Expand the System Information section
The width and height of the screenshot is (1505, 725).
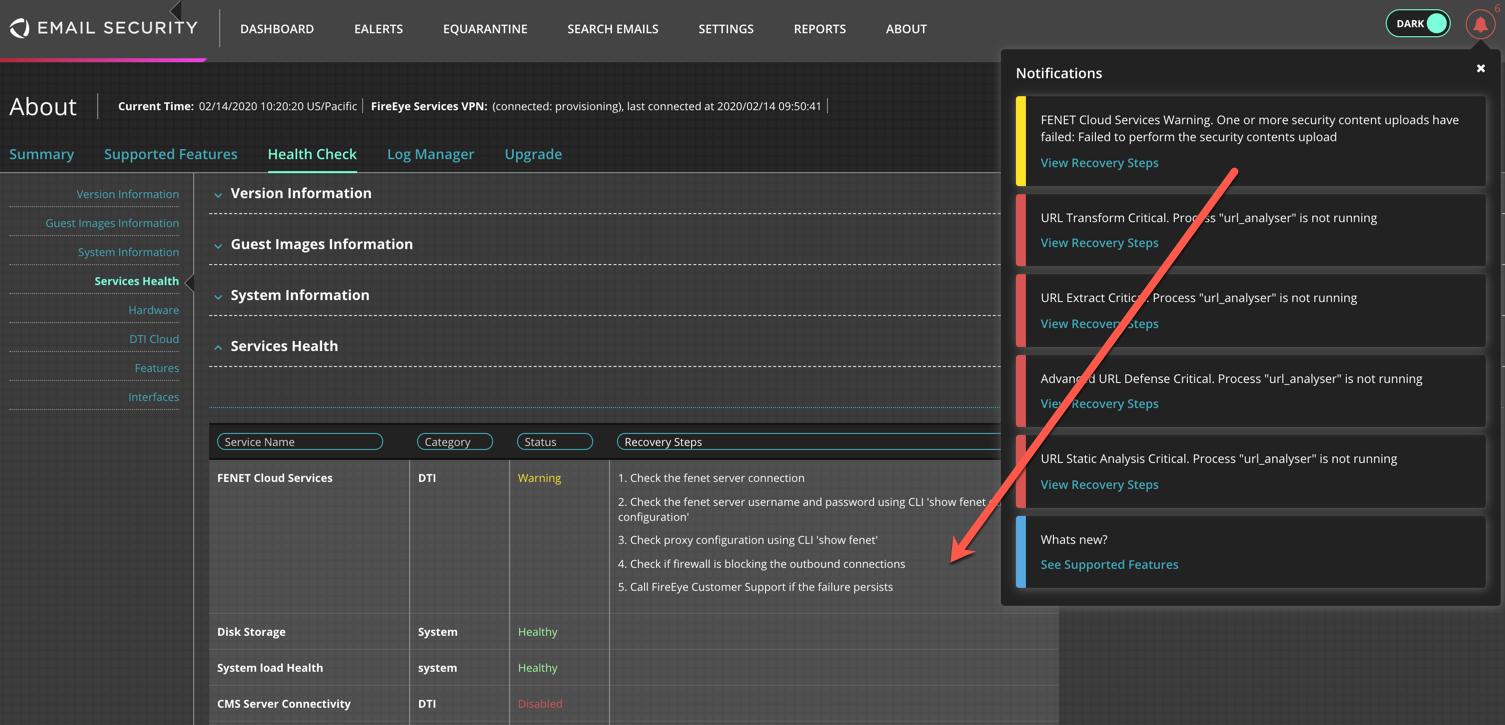click(218, 296)
